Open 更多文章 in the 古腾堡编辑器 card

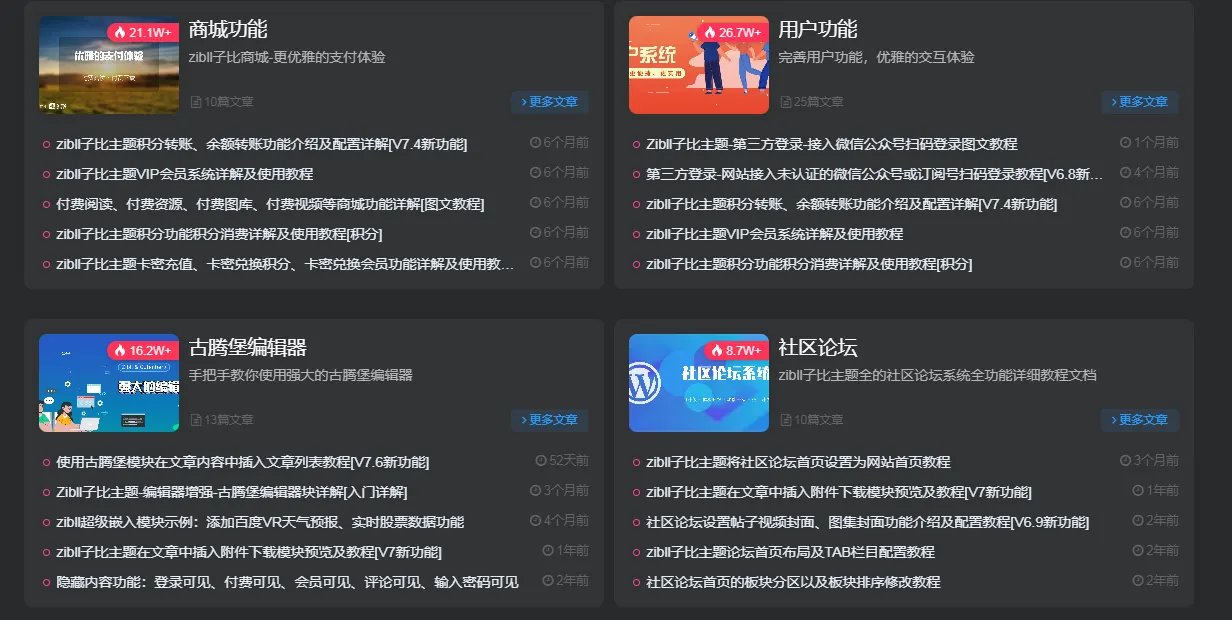click(x=550, y=420)
